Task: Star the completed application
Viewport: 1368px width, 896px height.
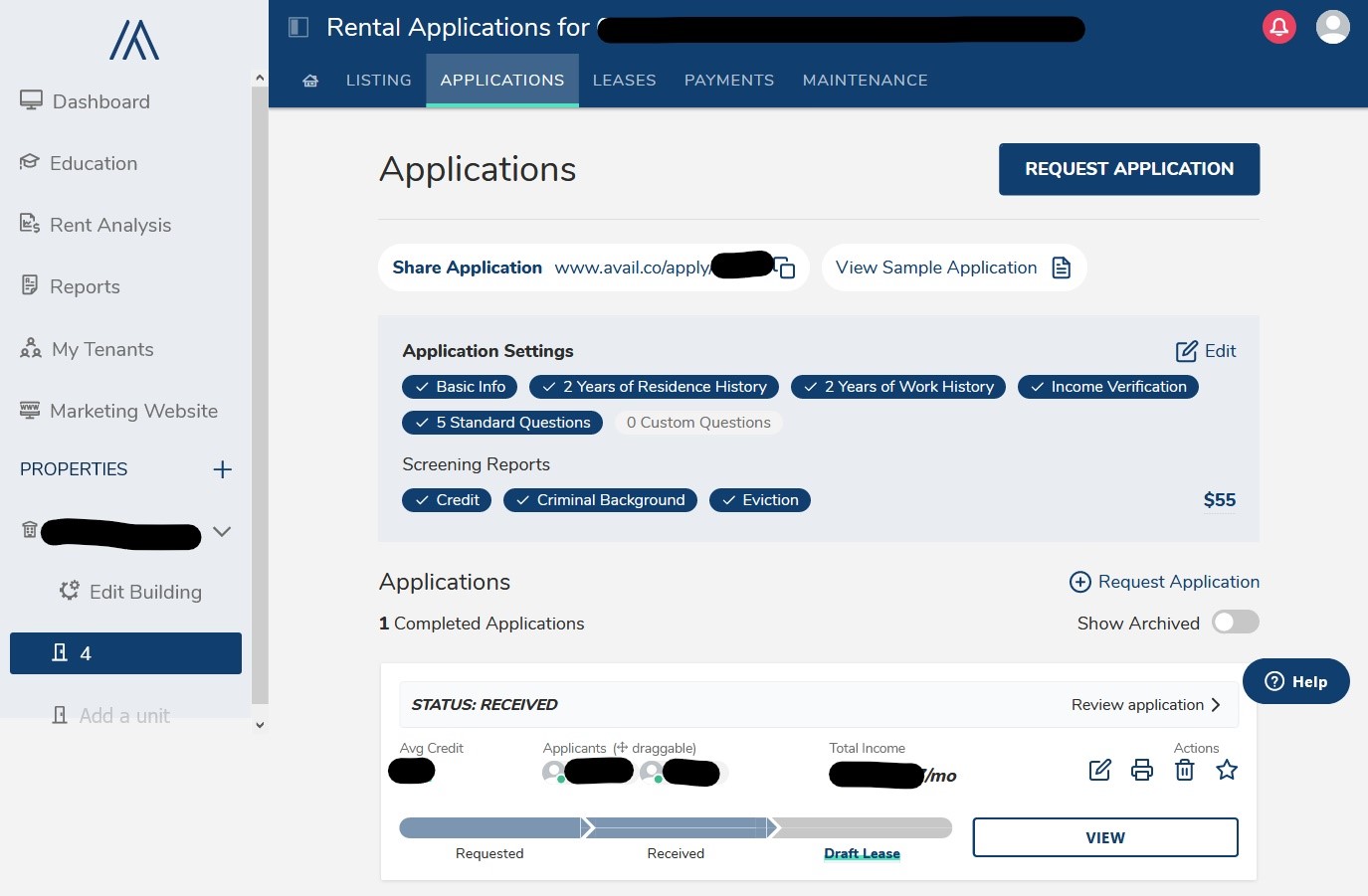Action: coord(1227,769)
